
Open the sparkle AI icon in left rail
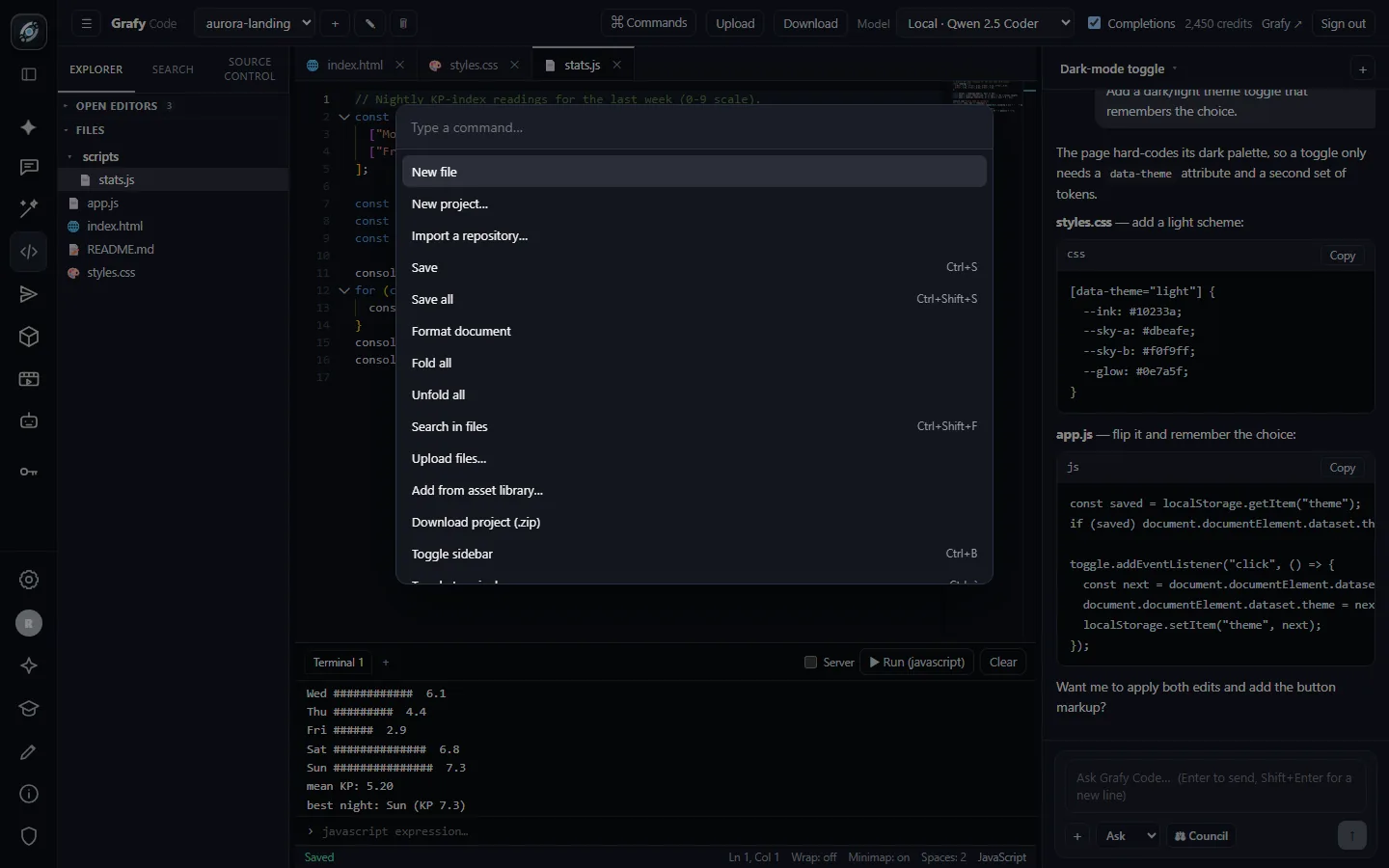point(29,127)
